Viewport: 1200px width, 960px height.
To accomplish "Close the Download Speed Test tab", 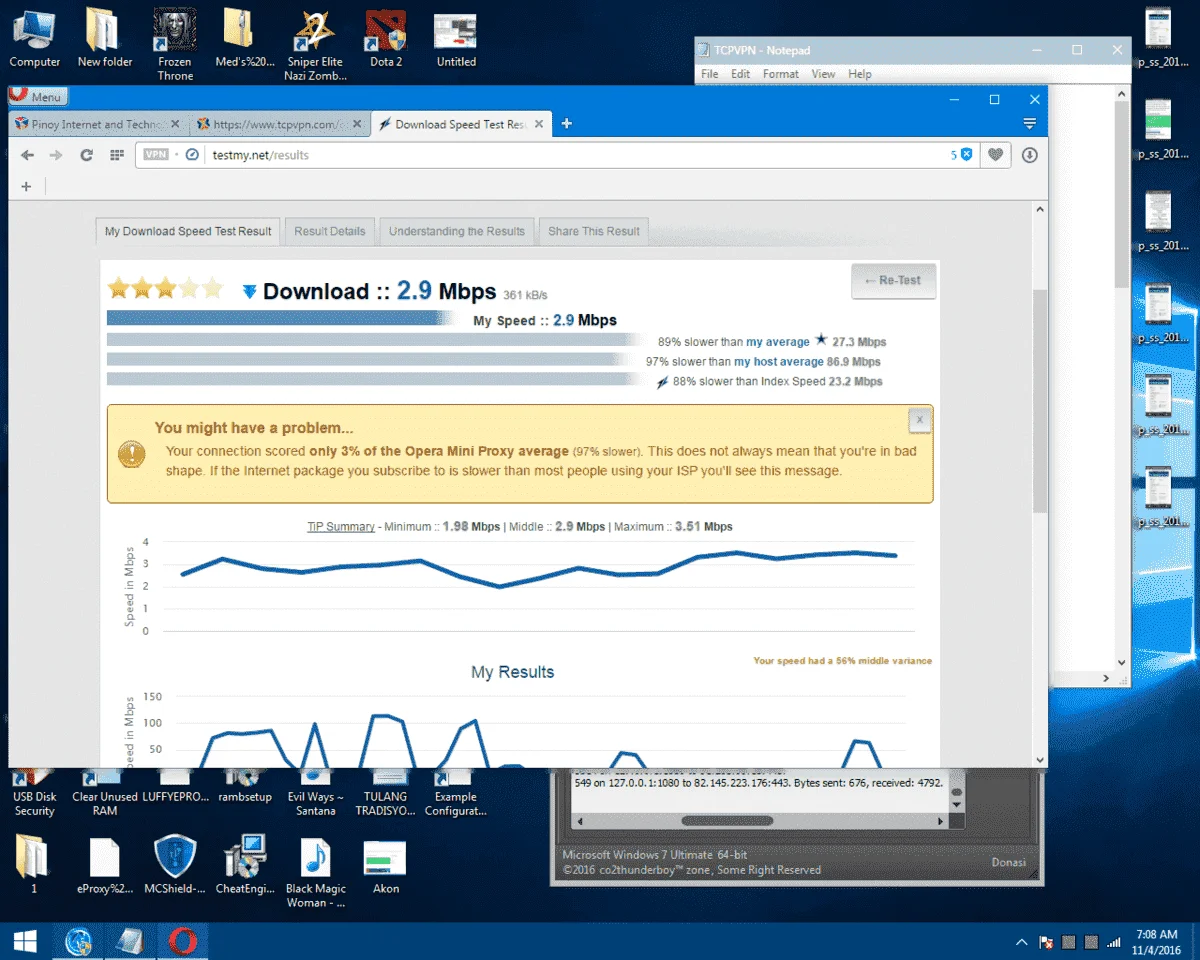I will coord(539,124).
